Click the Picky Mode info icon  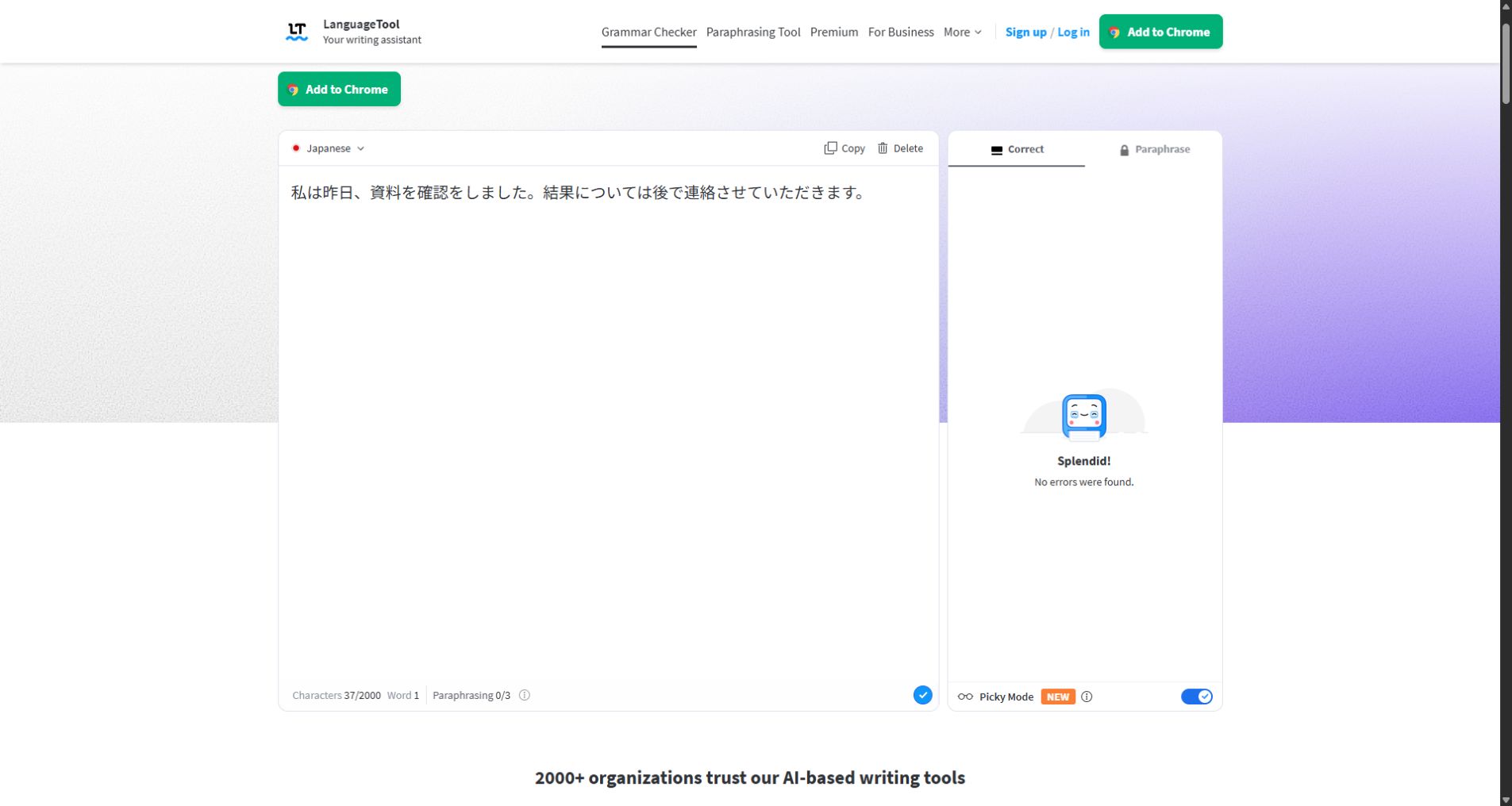(x=1087, y=697)
